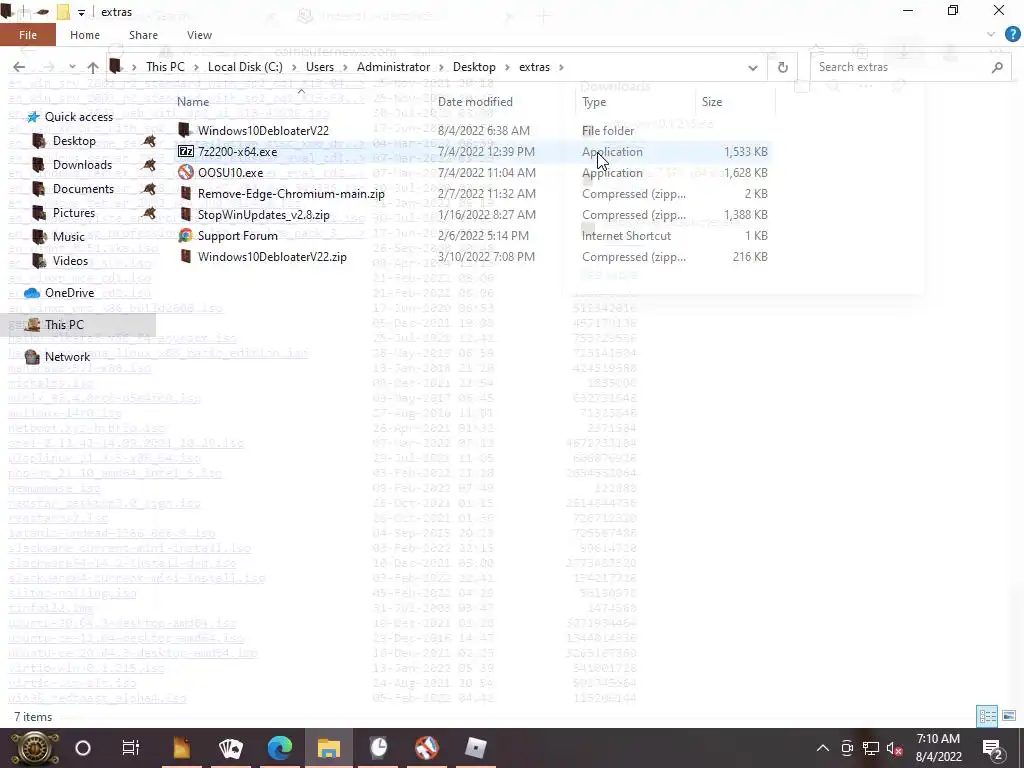1024x768 pixels.
Task: Expand chevron after extras breadcrumb
Action: (x=561, y=67)
